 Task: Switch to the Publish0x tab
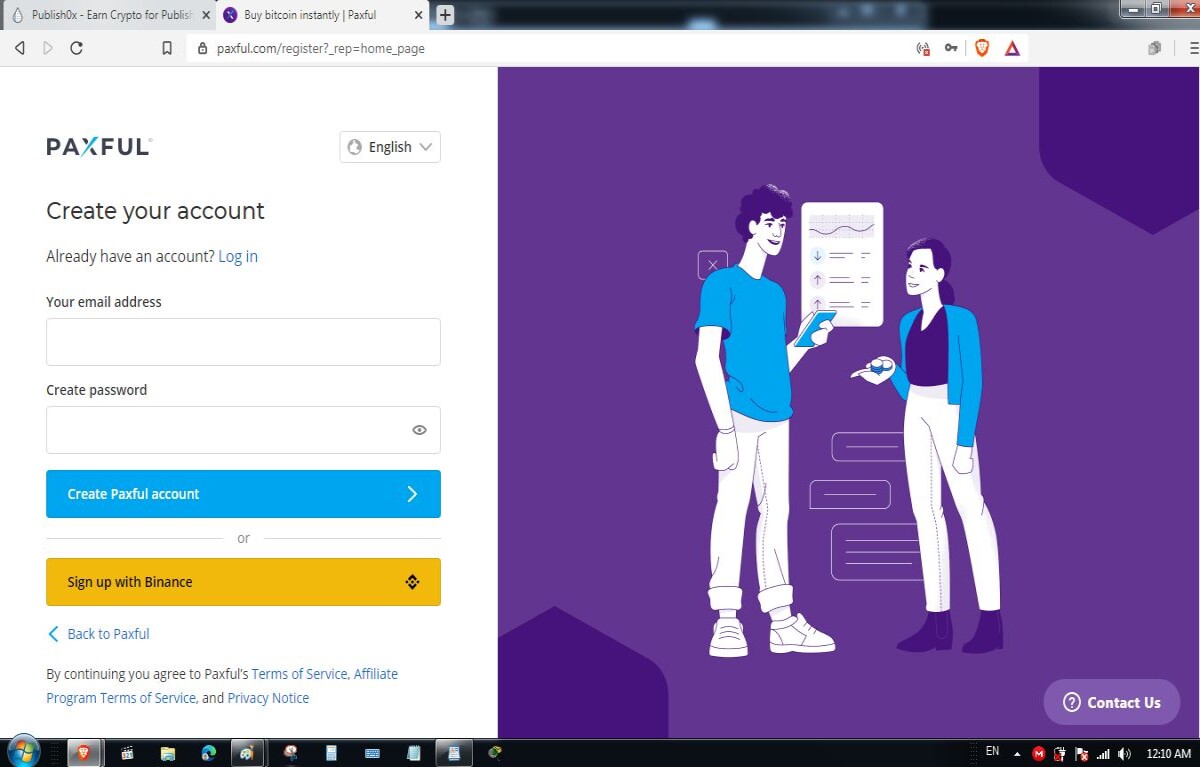pos(108,16)
